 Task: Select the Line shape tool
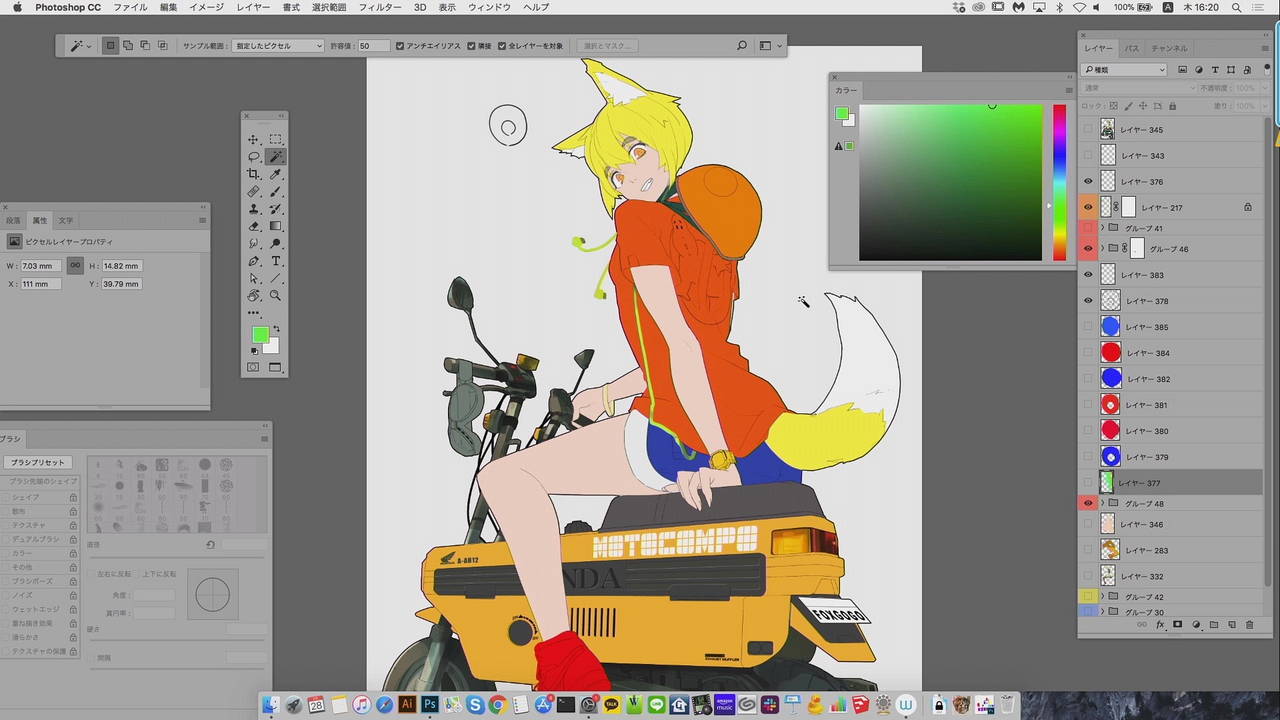276,279
